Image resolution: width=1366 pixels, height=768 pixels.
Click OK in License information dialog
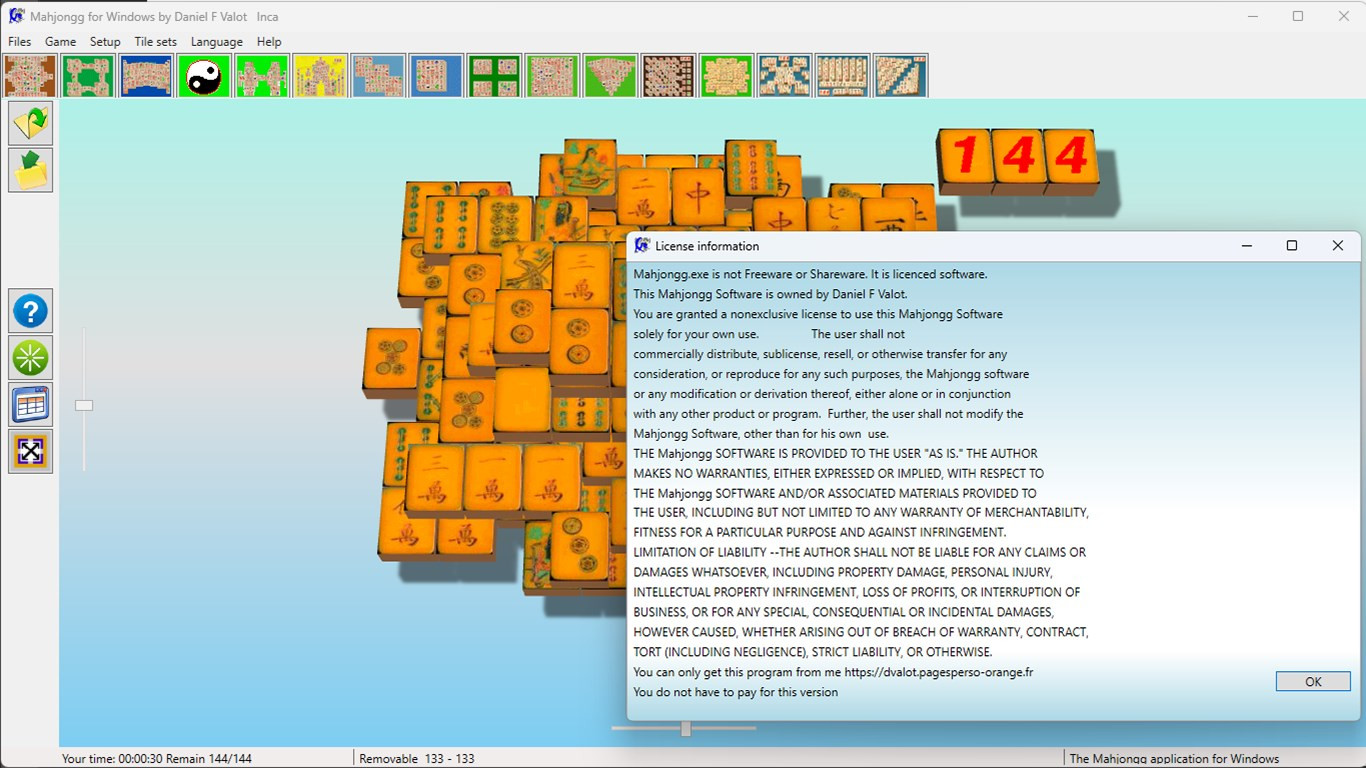(1312, 681)
